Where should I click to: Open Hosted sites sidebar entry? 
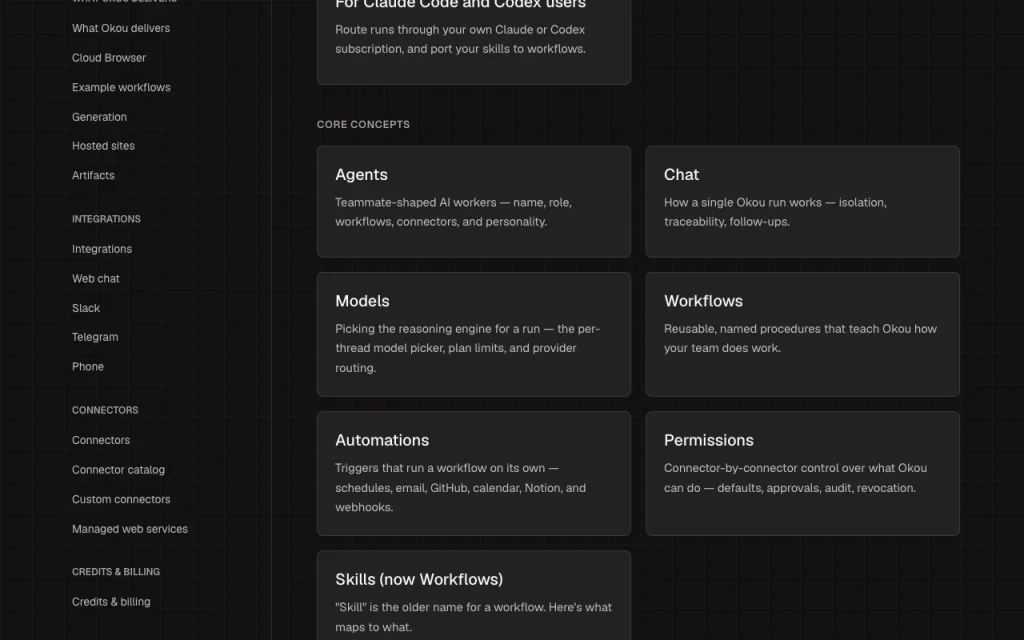[x=103, y=146]
